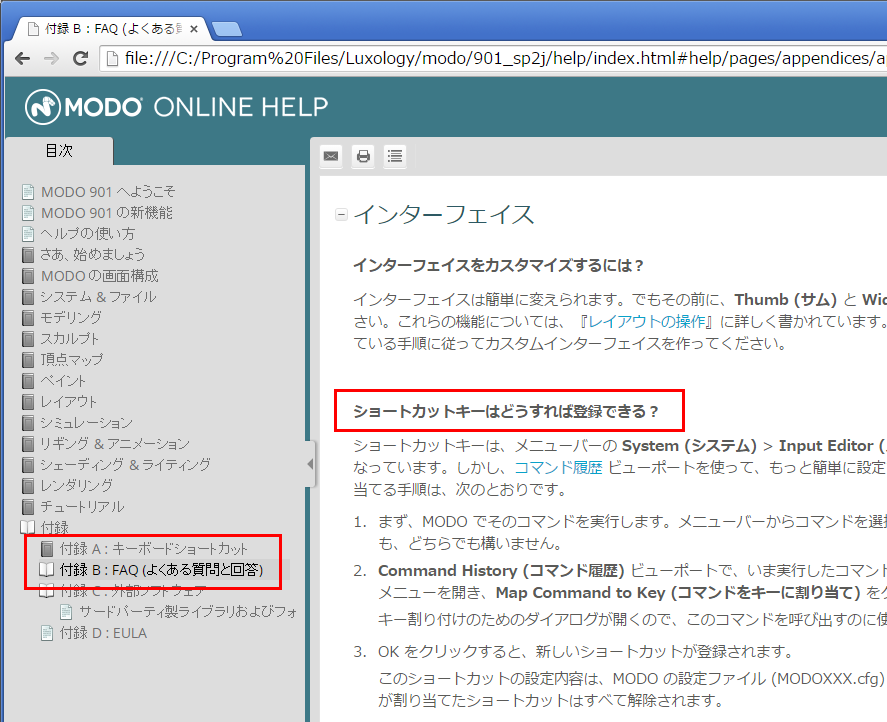Click heading インターフェイスをカスタマイズするには？

point(499,265)
